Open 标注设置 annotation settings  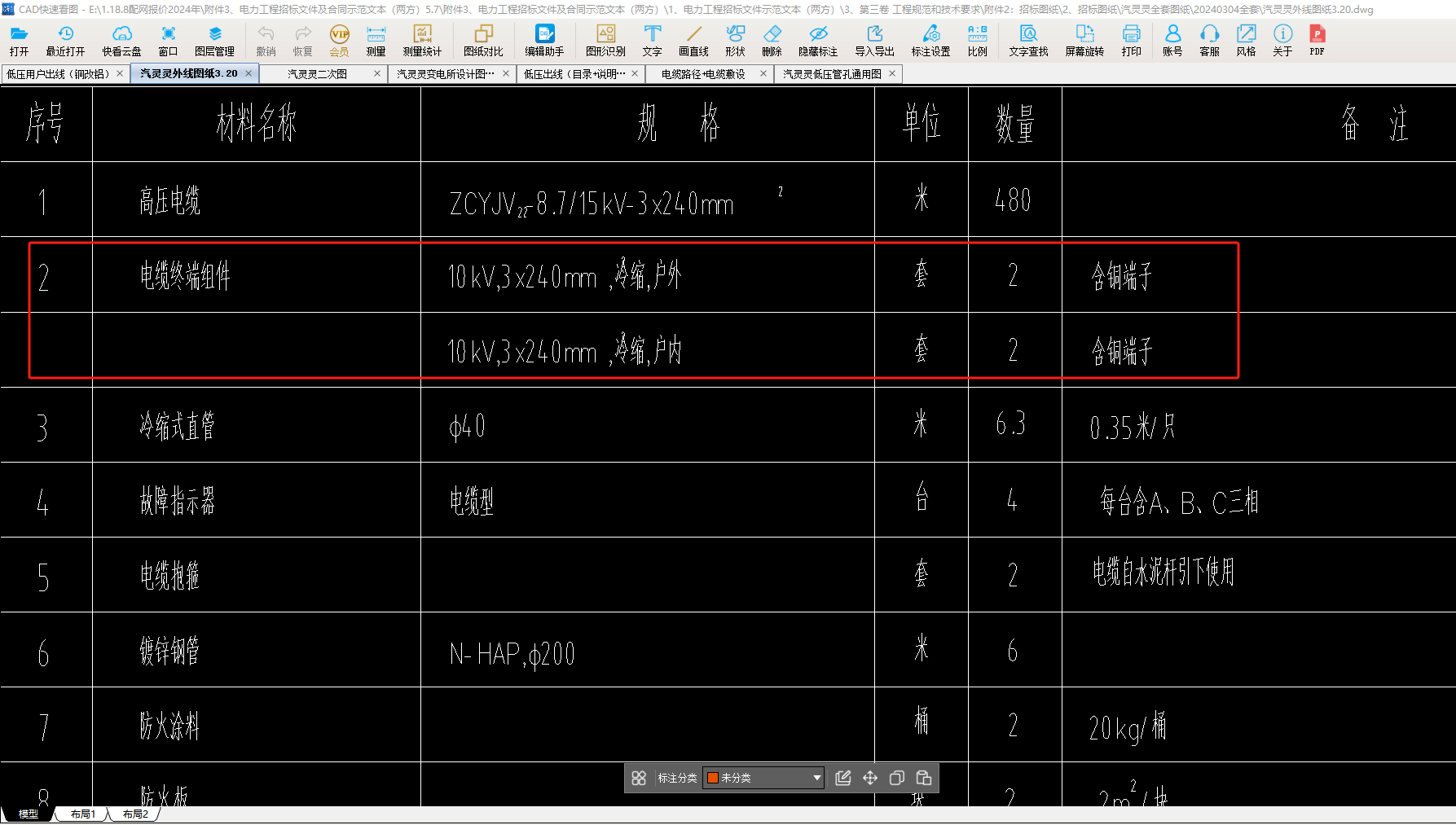(930, 40)
